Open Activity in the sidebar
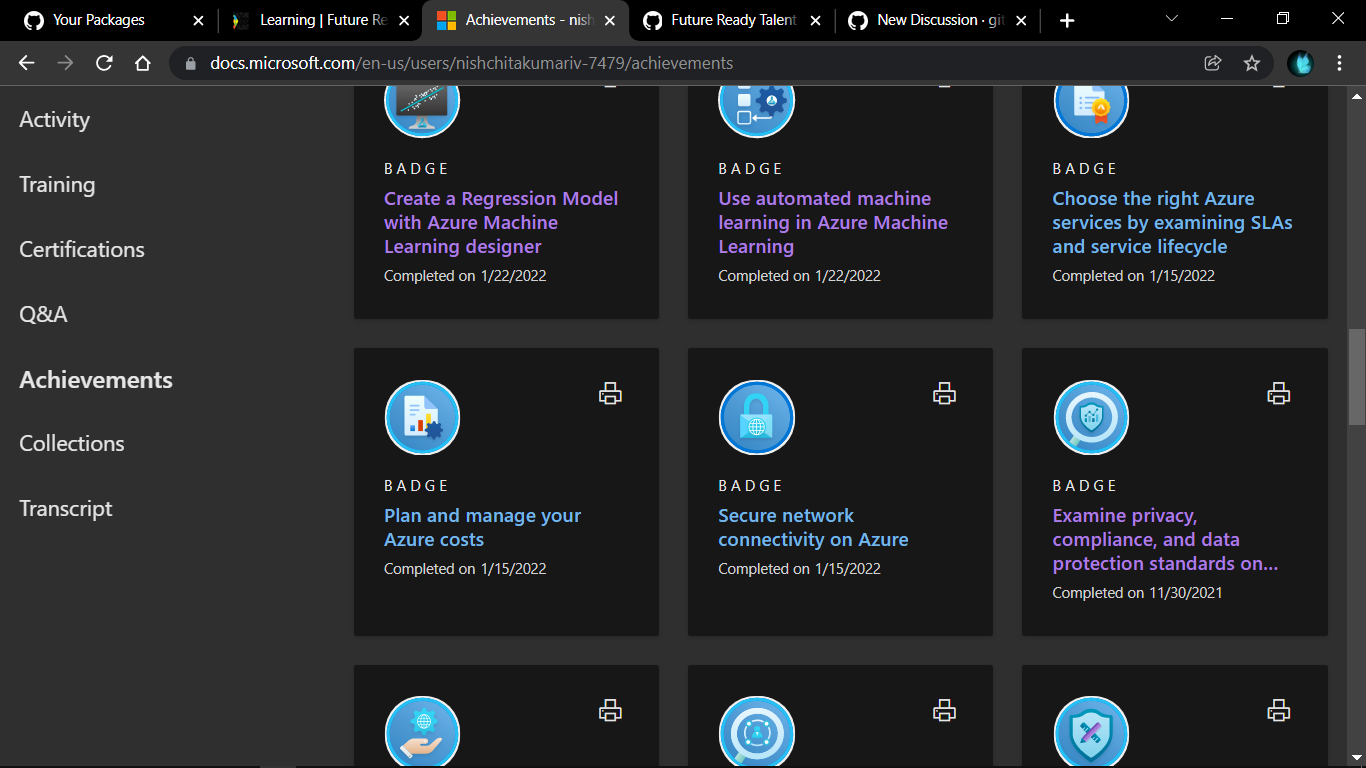The height and width of the screenshot is (768, 1366). 55,120
